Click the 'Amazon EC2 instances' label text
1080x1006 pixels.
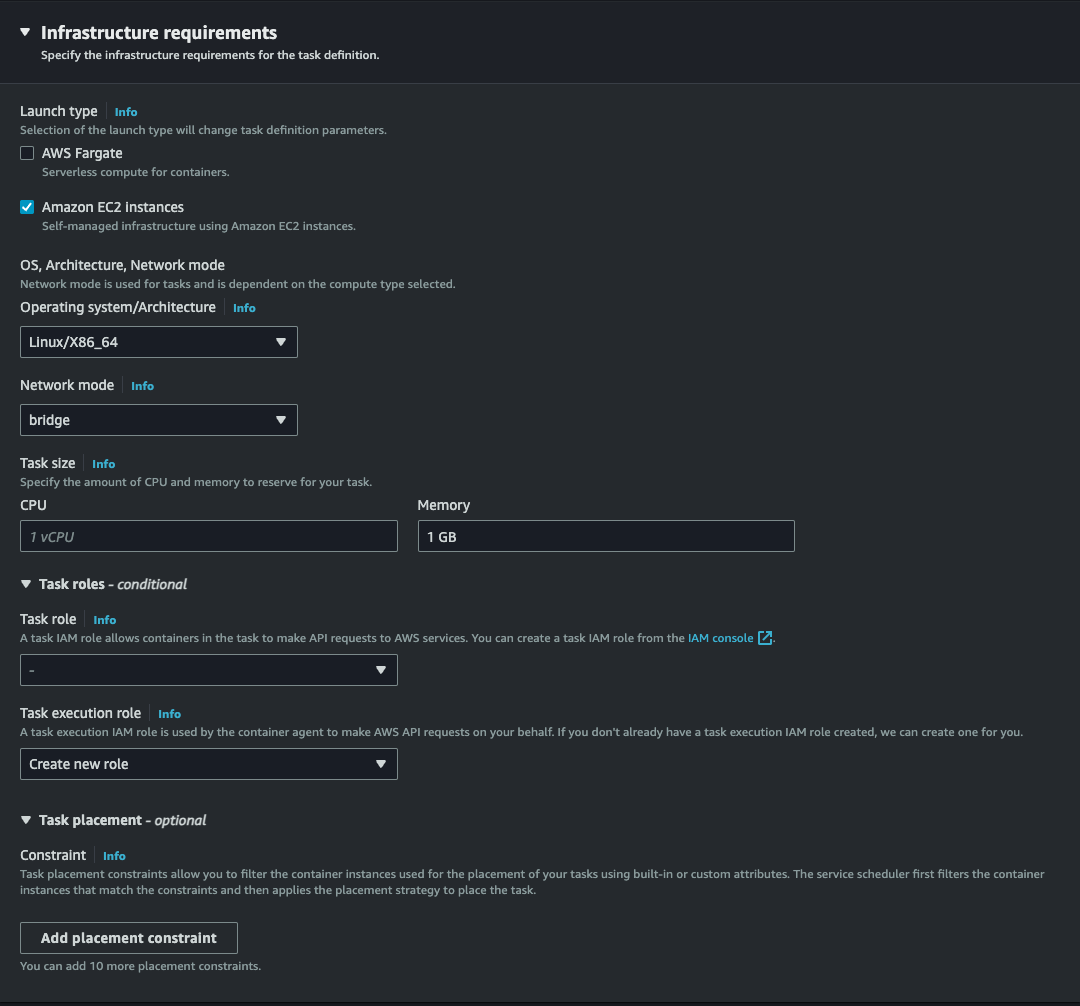(x=113, y=207)
